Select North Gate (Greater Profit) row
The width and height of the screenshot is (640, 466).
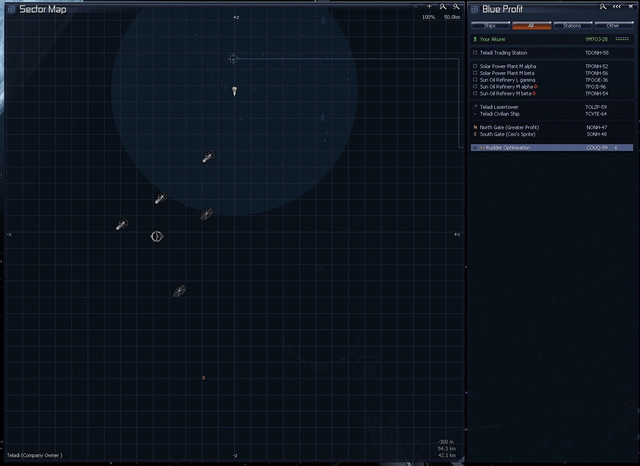pos(552,127)
